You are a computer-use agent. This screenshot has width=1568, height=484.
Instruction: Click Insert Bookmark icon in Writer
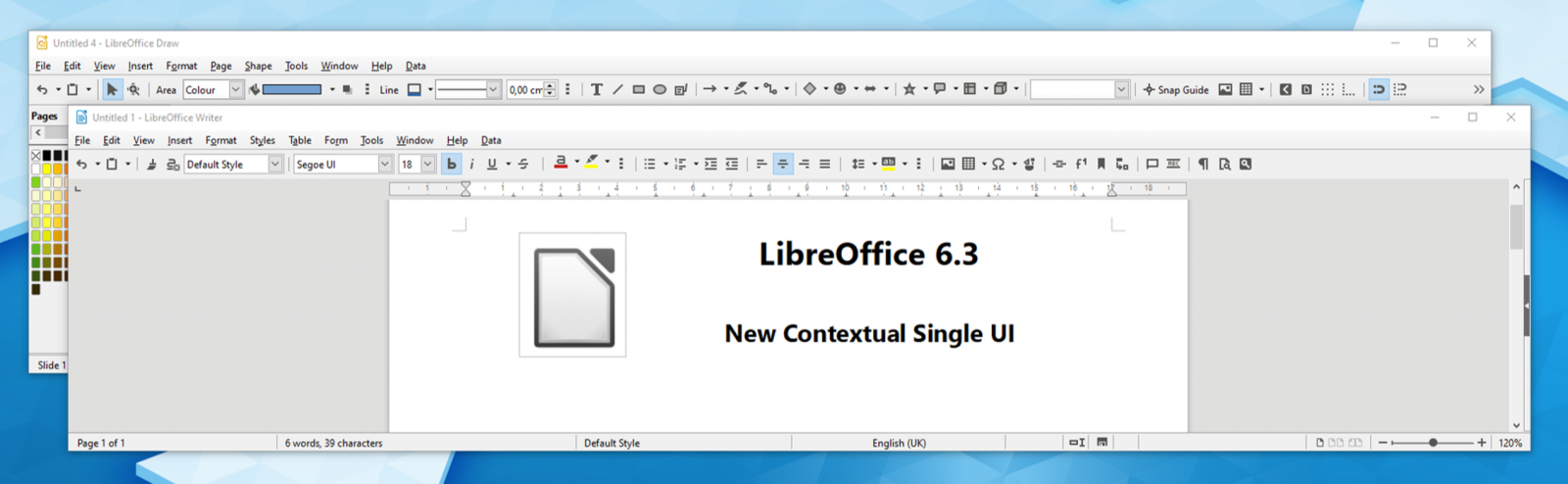[x=1102, y=164]
